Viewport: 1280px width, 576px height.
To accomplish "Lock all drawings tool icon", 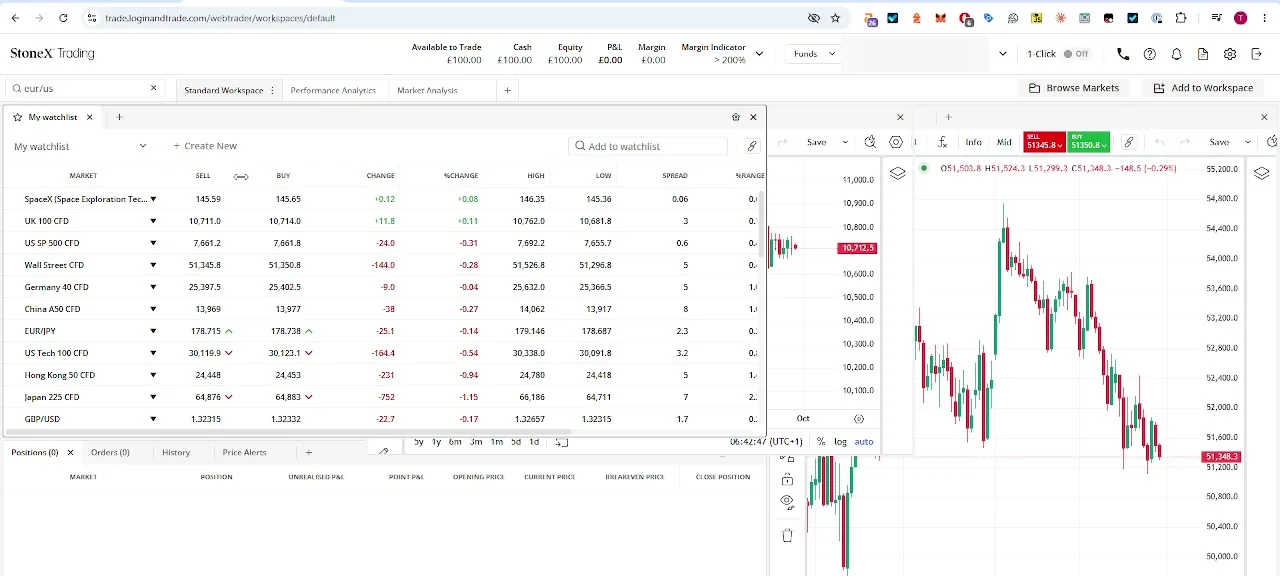I will coord(787,480).
